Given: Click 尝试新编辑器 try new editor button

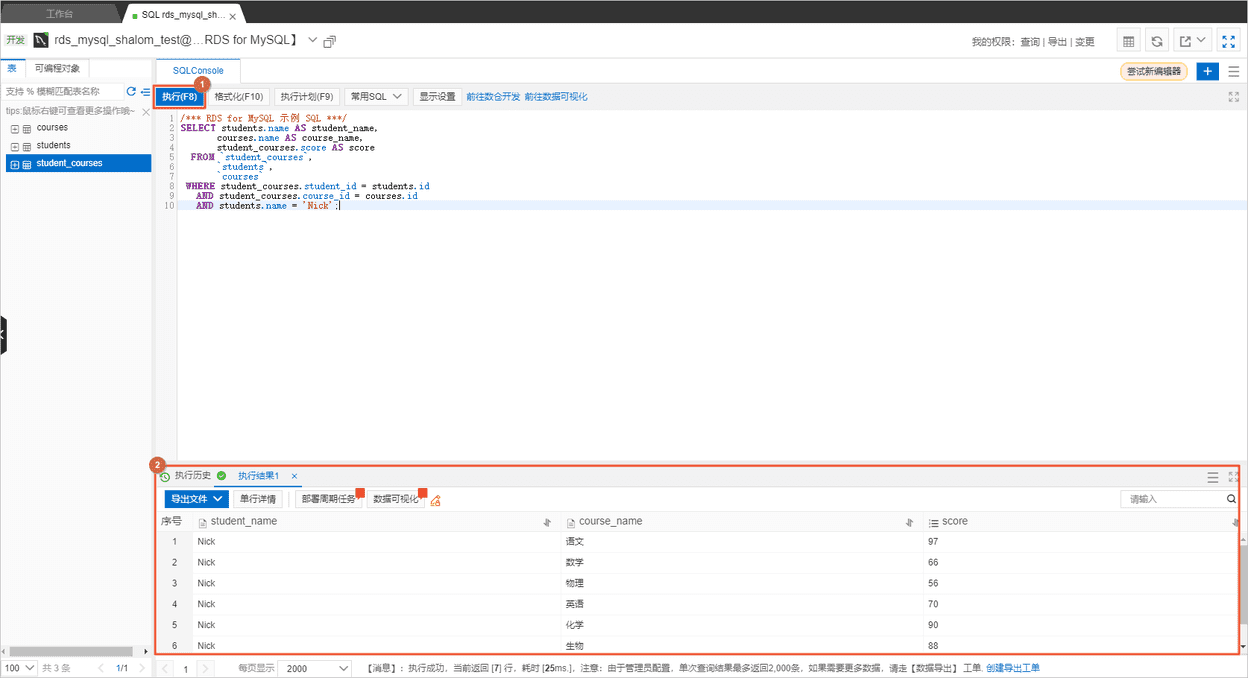Looking at the screenshot, I should click(1154, 71).
